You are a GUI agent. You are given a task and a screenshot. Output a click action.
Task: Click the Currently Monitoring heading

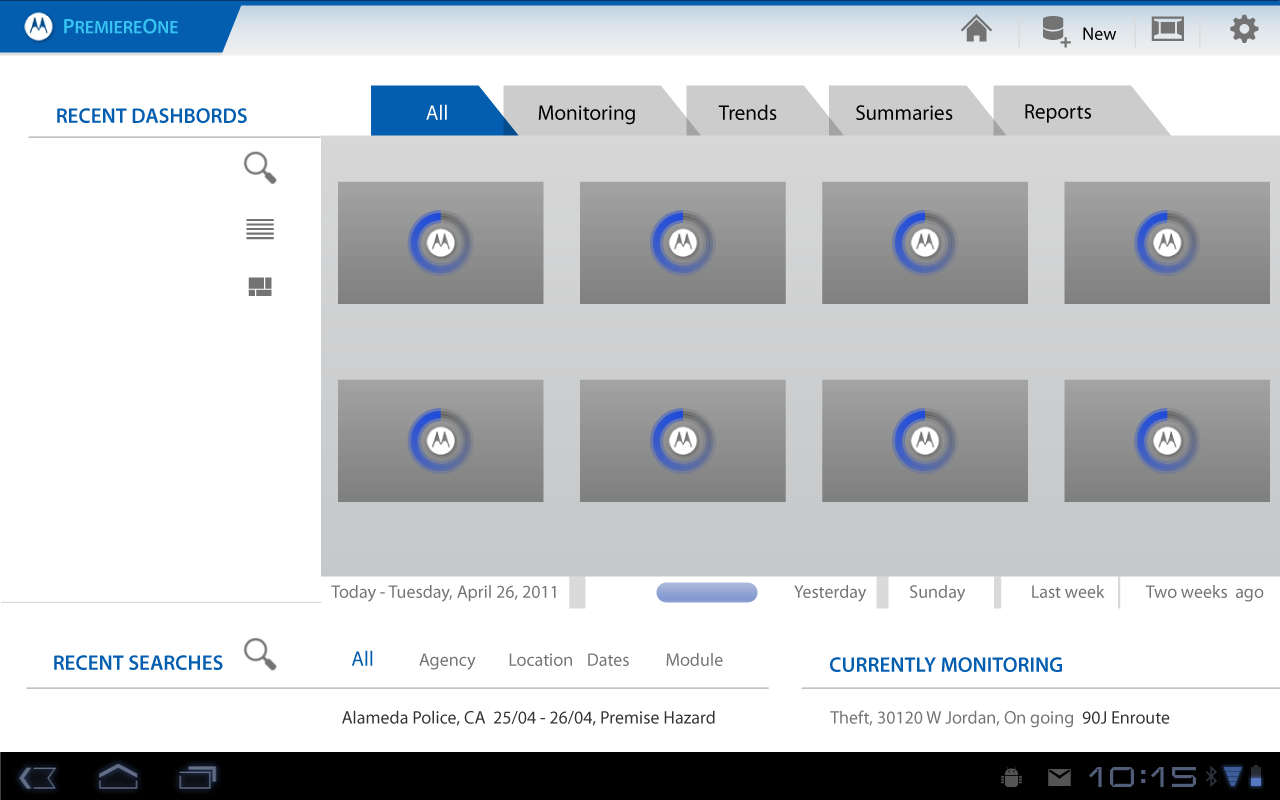coord(946,665)
